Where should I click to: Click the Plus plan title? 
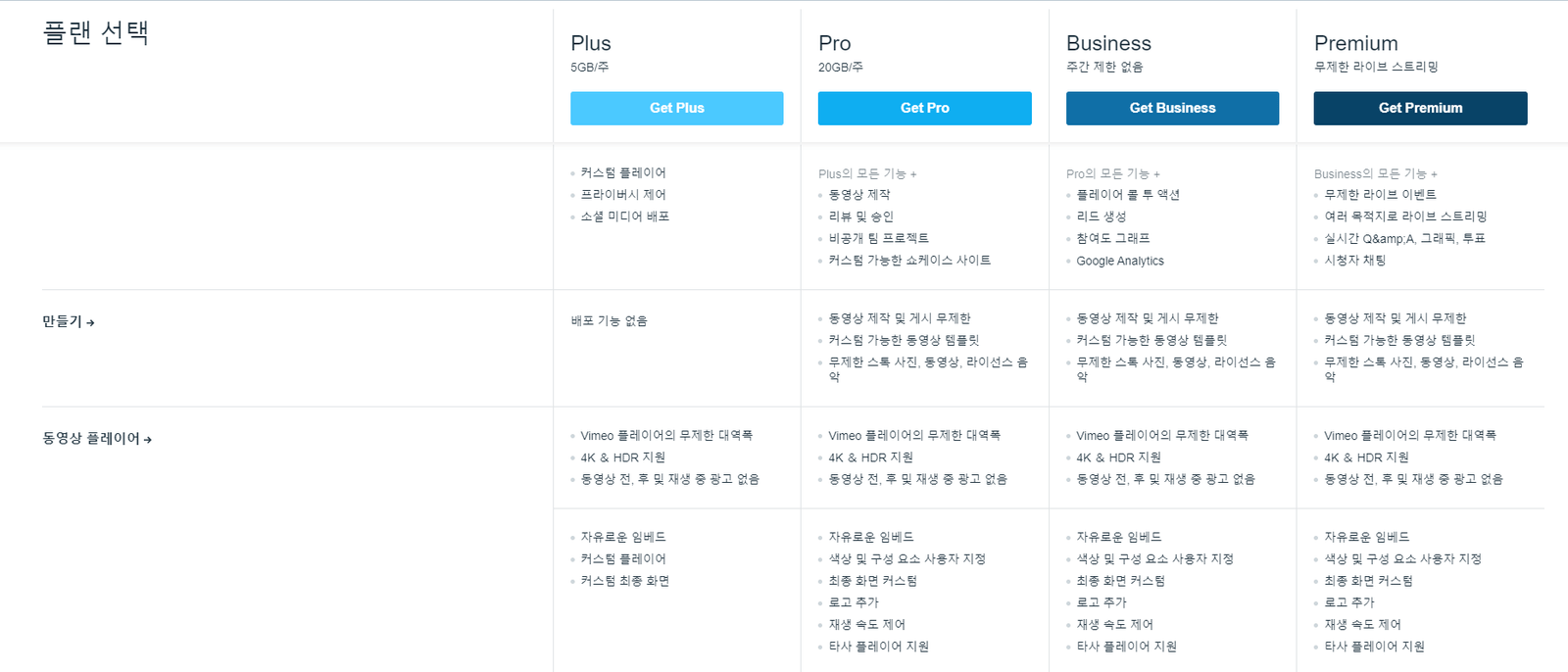(x=591, y=43)
